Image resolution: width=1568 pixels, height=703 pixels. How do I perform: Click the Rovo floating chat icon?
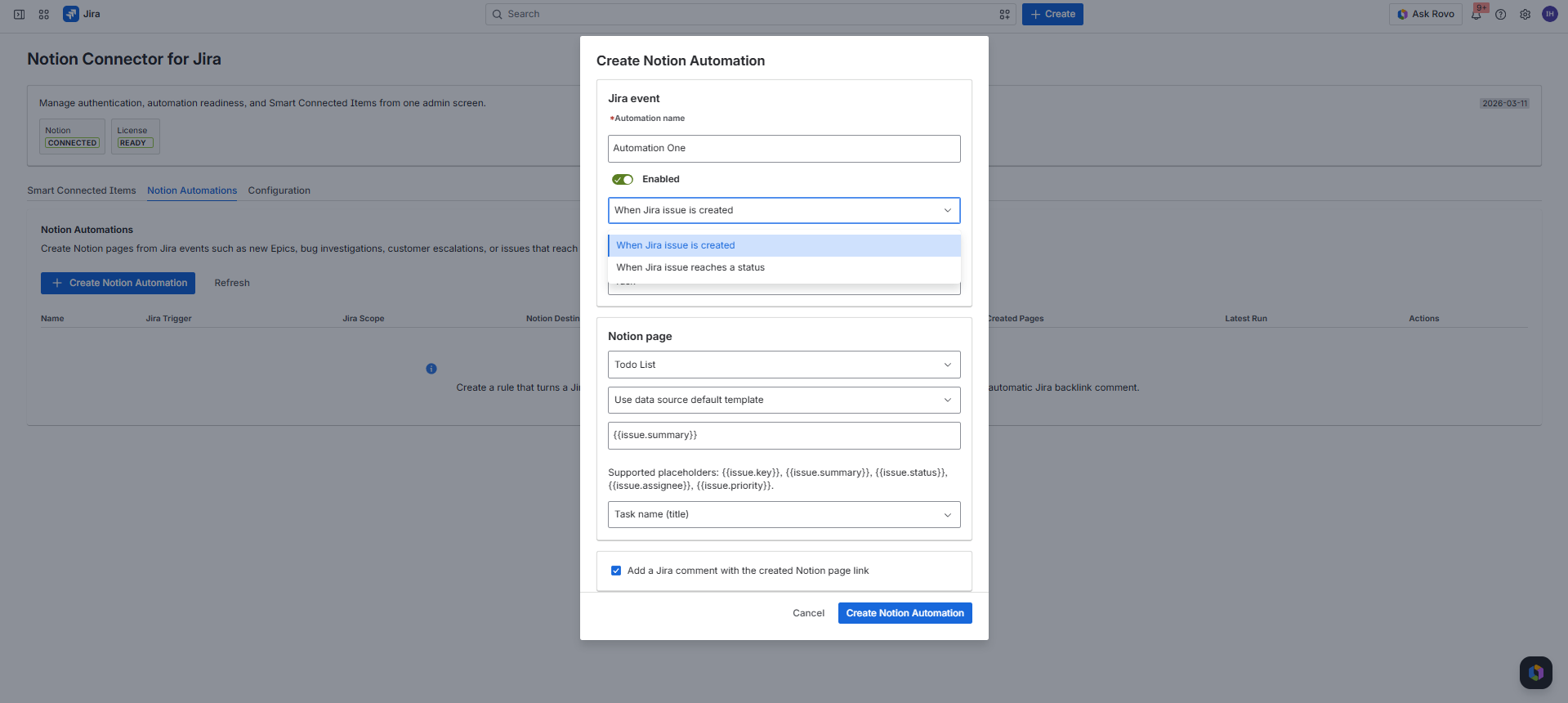tap(1536, 673)
